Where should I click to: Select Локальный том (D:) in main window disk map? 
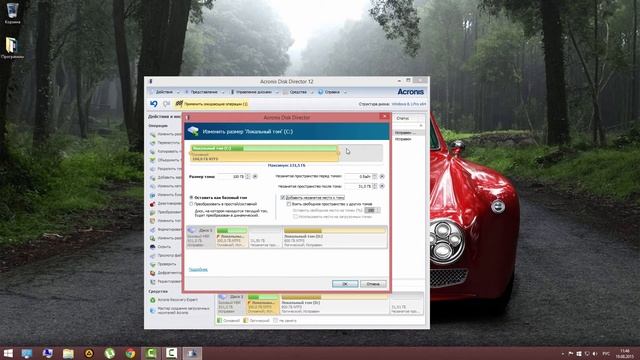tap(334, 304)
